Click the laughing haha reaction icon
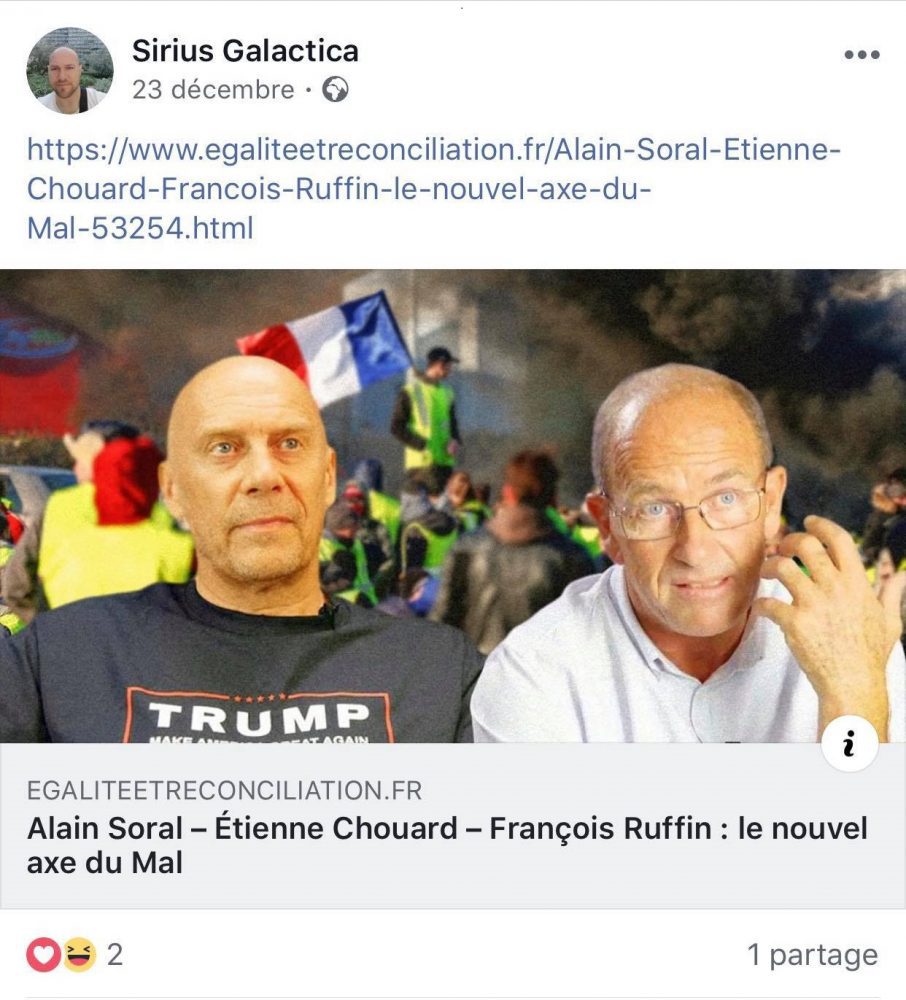Screen dimensions: 906x1000 [78, 955]
